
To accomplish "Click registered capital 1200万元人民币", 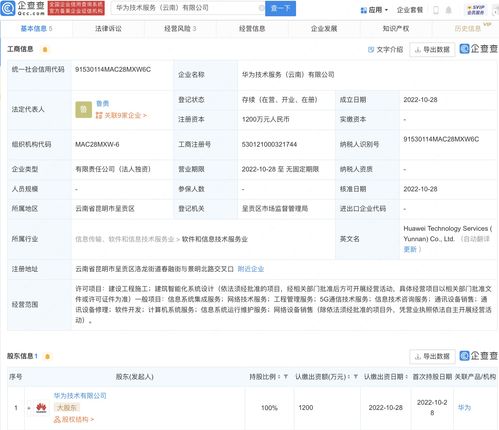I will point(265,119).
